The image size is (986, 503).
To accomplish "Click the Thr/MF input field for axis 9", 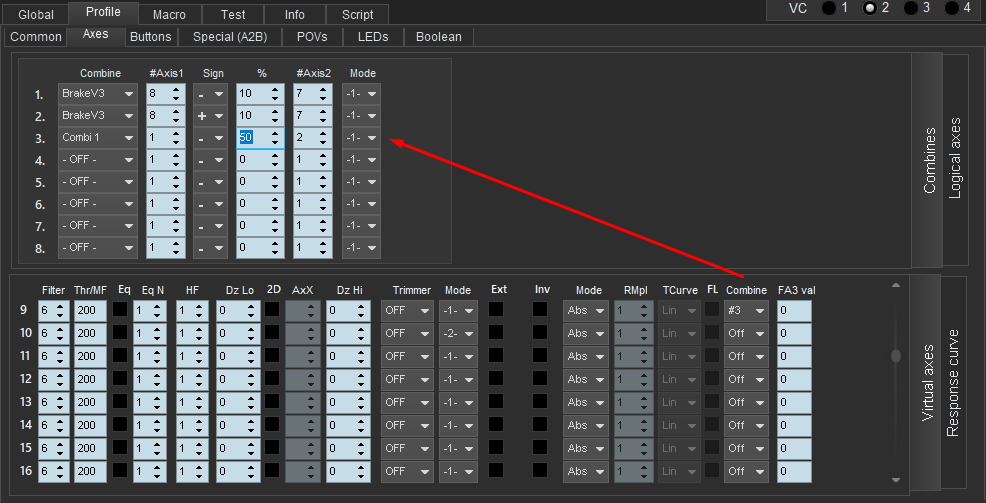I will coord(90,311).
